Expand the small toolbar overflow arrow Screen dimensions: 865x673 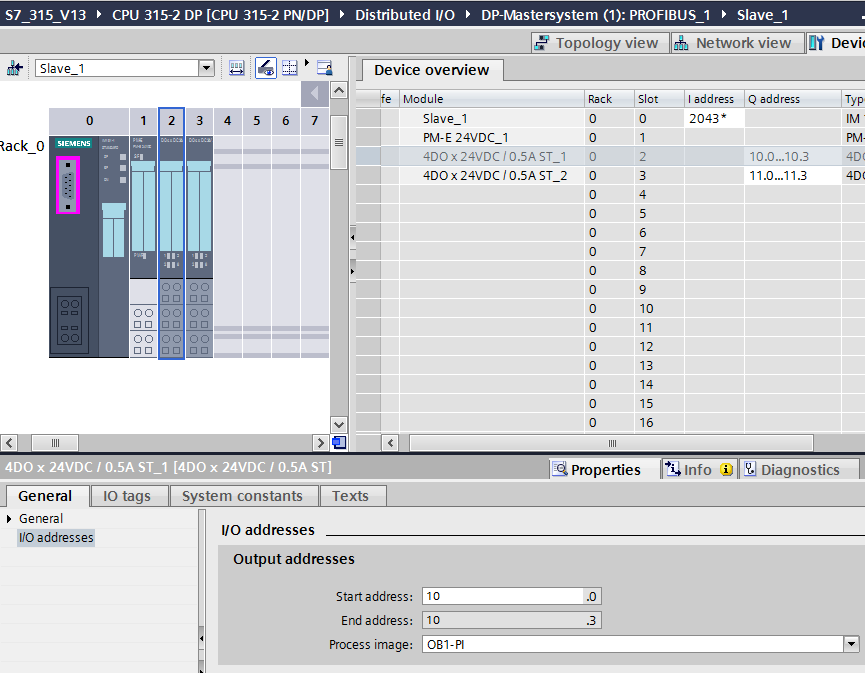(x=307, y=62)
